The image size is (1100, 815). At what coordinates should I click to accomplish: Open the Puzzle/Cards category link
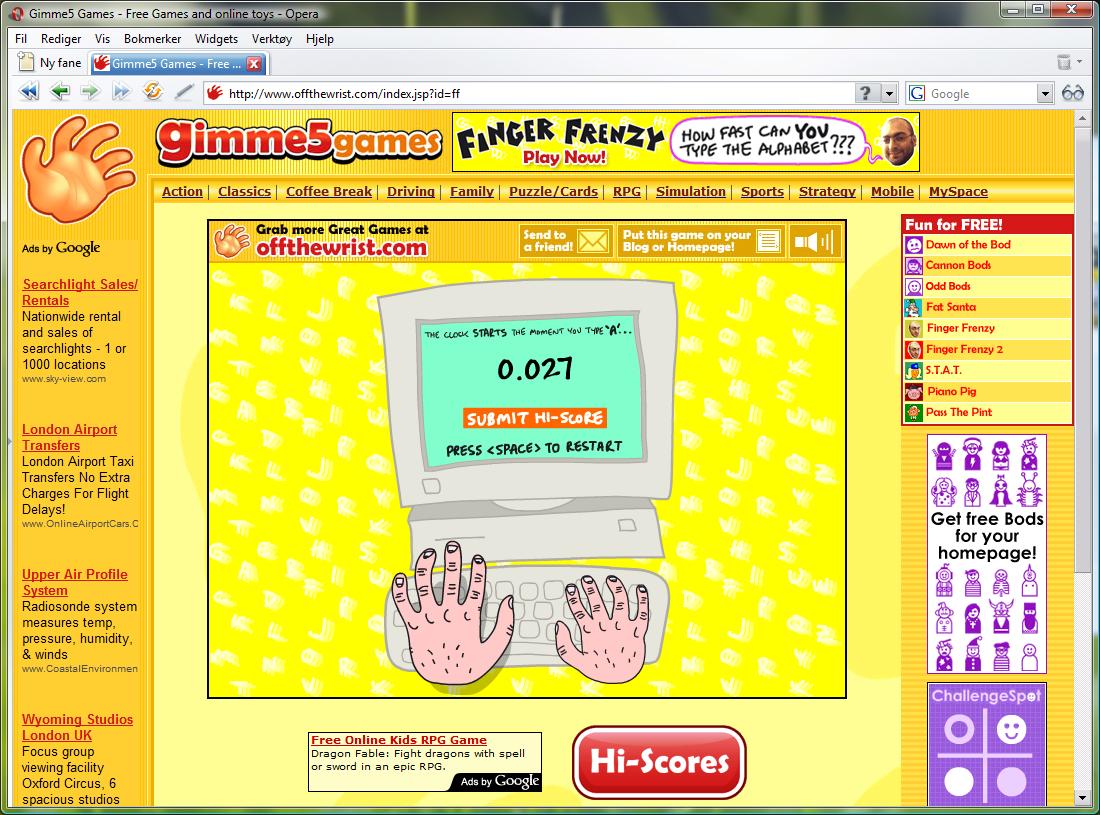[554, 191]
